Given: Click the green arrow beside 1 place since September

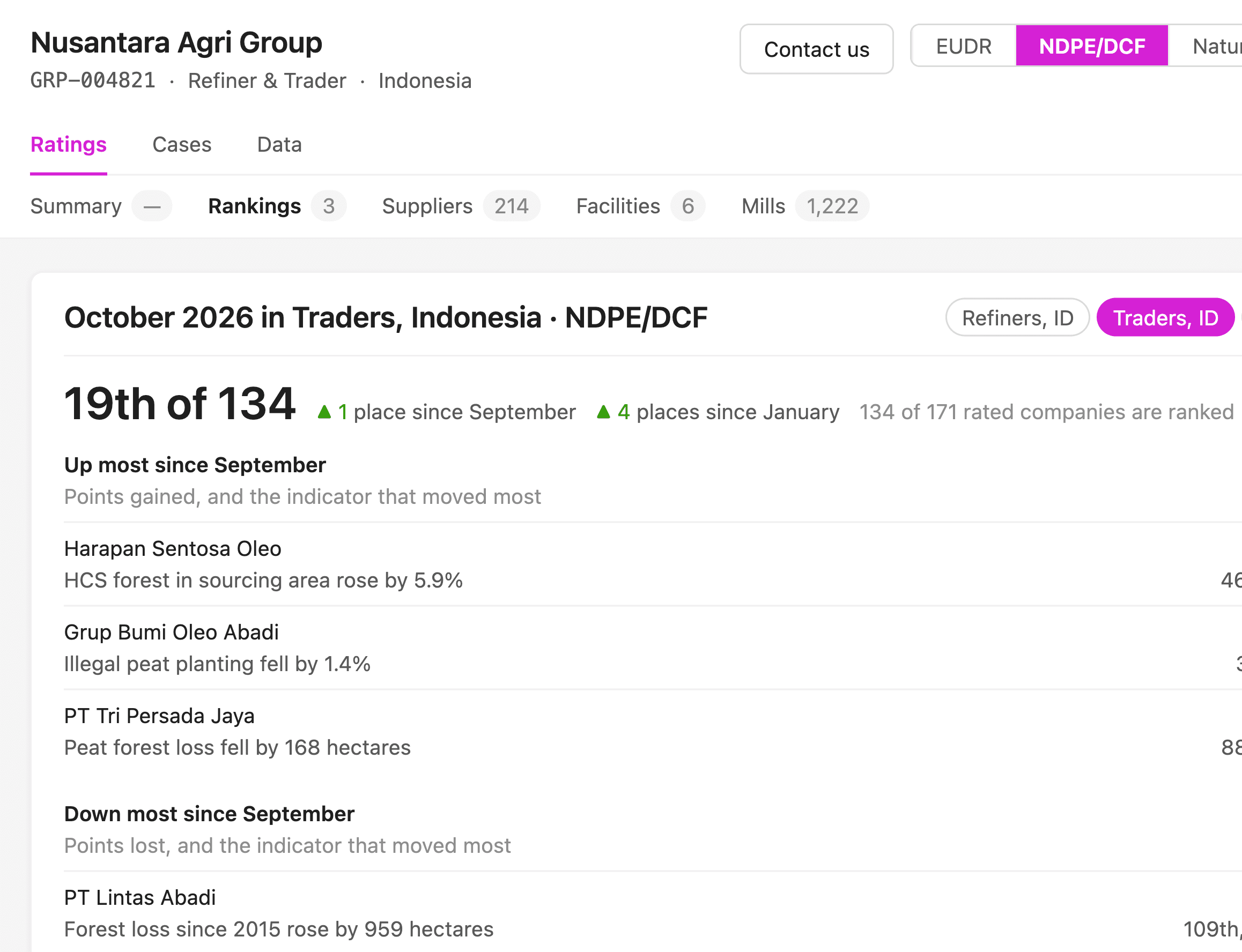Looking at the screenshot, I should point(324,412).
